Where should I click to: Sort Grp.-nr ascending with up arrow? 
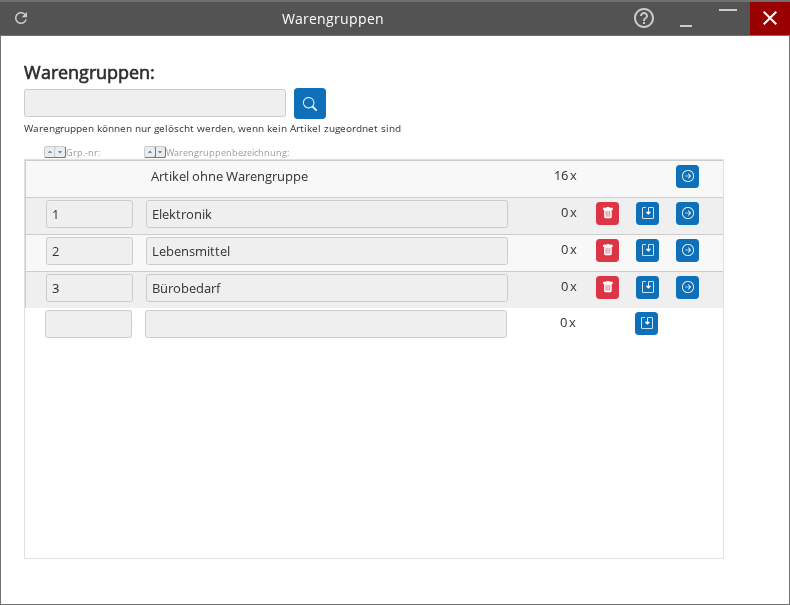[50, 152]
